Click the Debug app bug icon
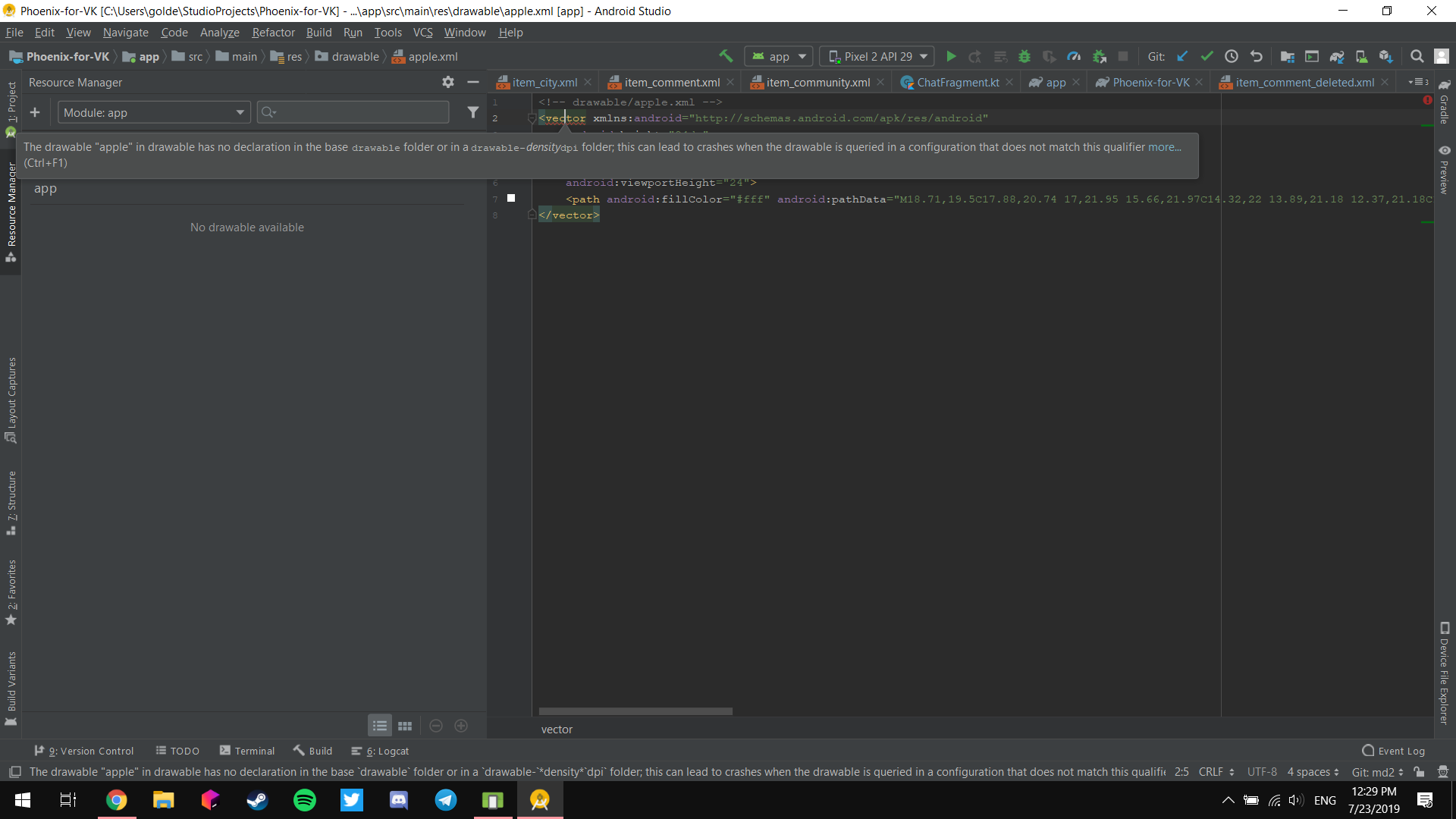 pos(1024,56)
